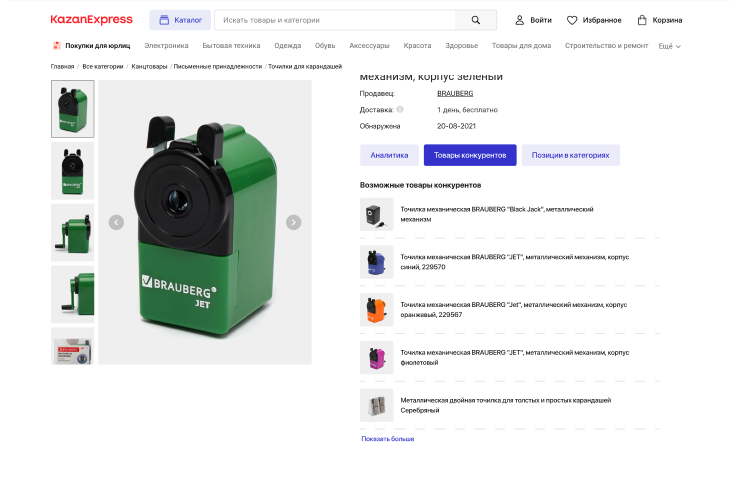This screenshot has width=738, height=480.
Task: Select Здоровье category
Action: 461,46
